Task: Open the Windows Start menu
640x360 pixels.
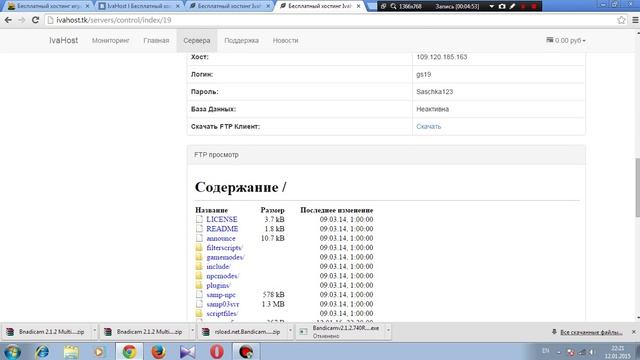Action: (x=12, y=351)
